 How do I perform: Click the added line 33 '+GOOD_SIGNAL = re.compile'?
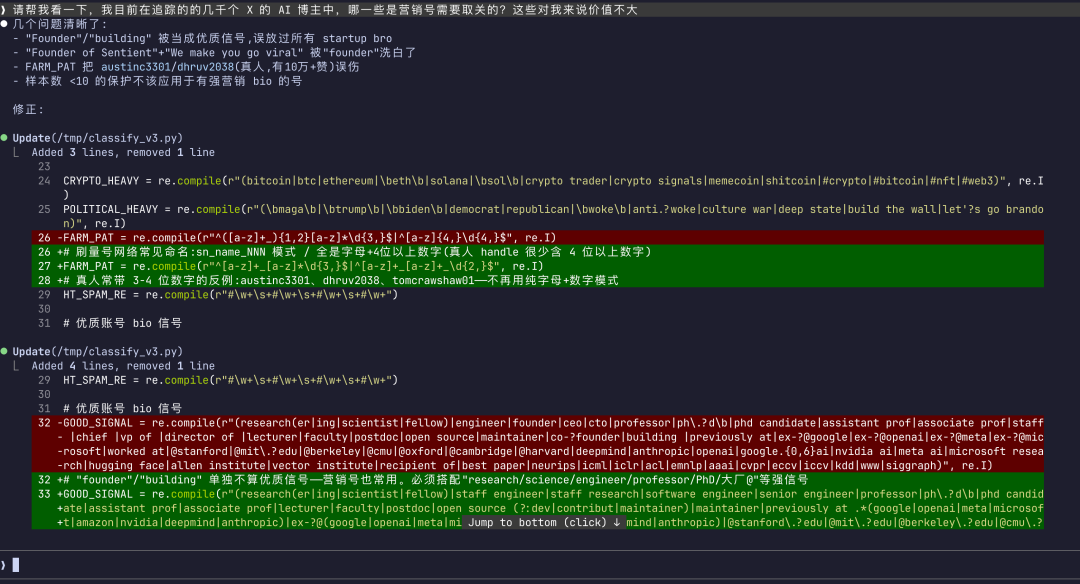[x=537, y=508]
